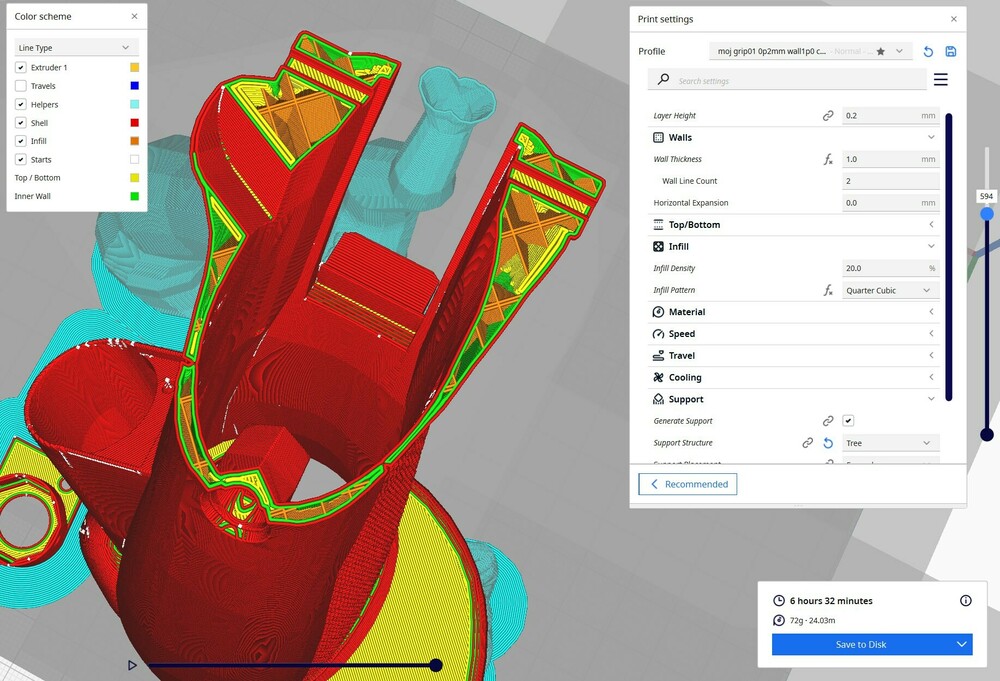The width and height of the screenshot is (1000, 681).
Task: Uncheck the Shell line type
Action: [x=20, y=123]
